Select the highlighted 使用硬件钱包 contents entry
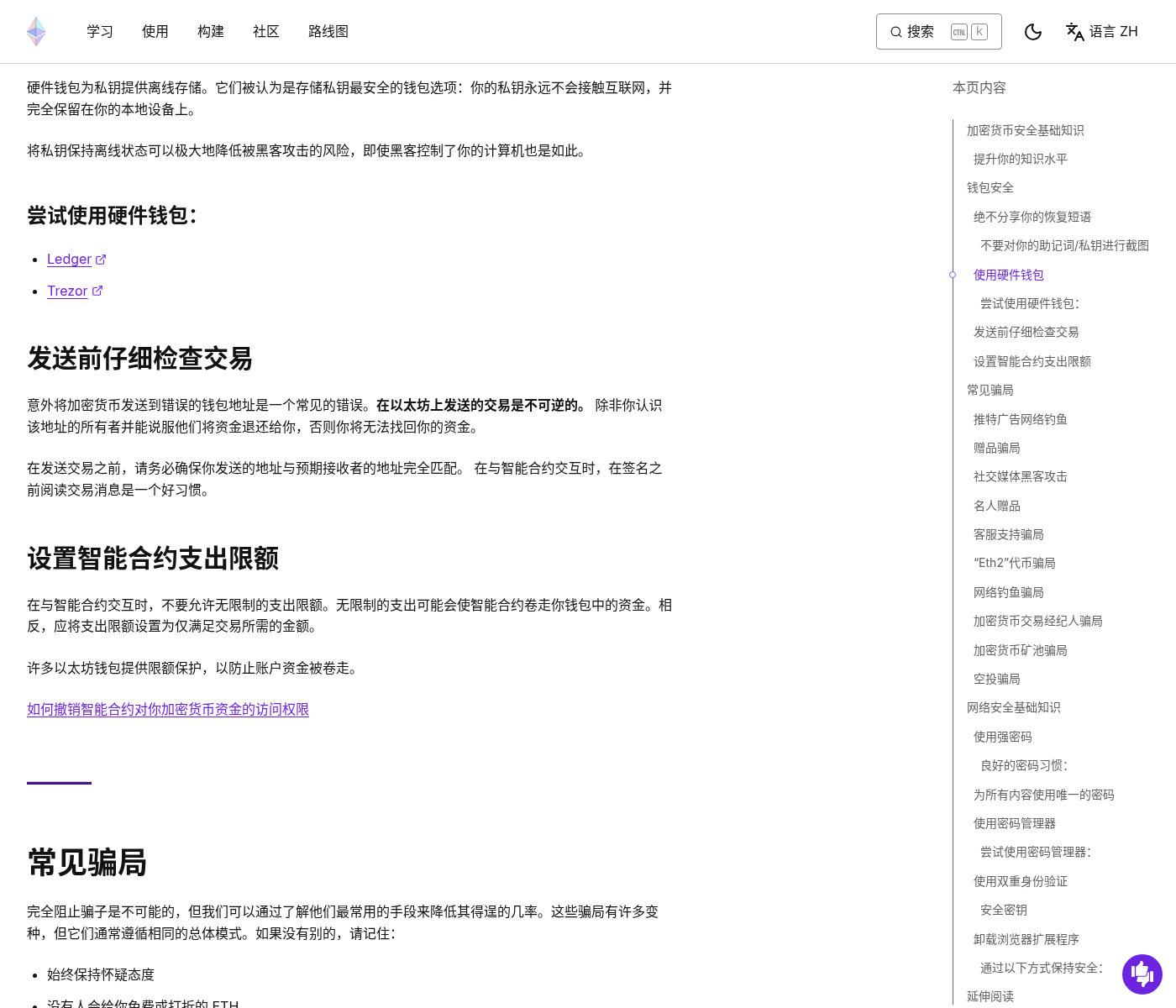The width and height of the screenshot is (1176, 1008). [1008, 275]
